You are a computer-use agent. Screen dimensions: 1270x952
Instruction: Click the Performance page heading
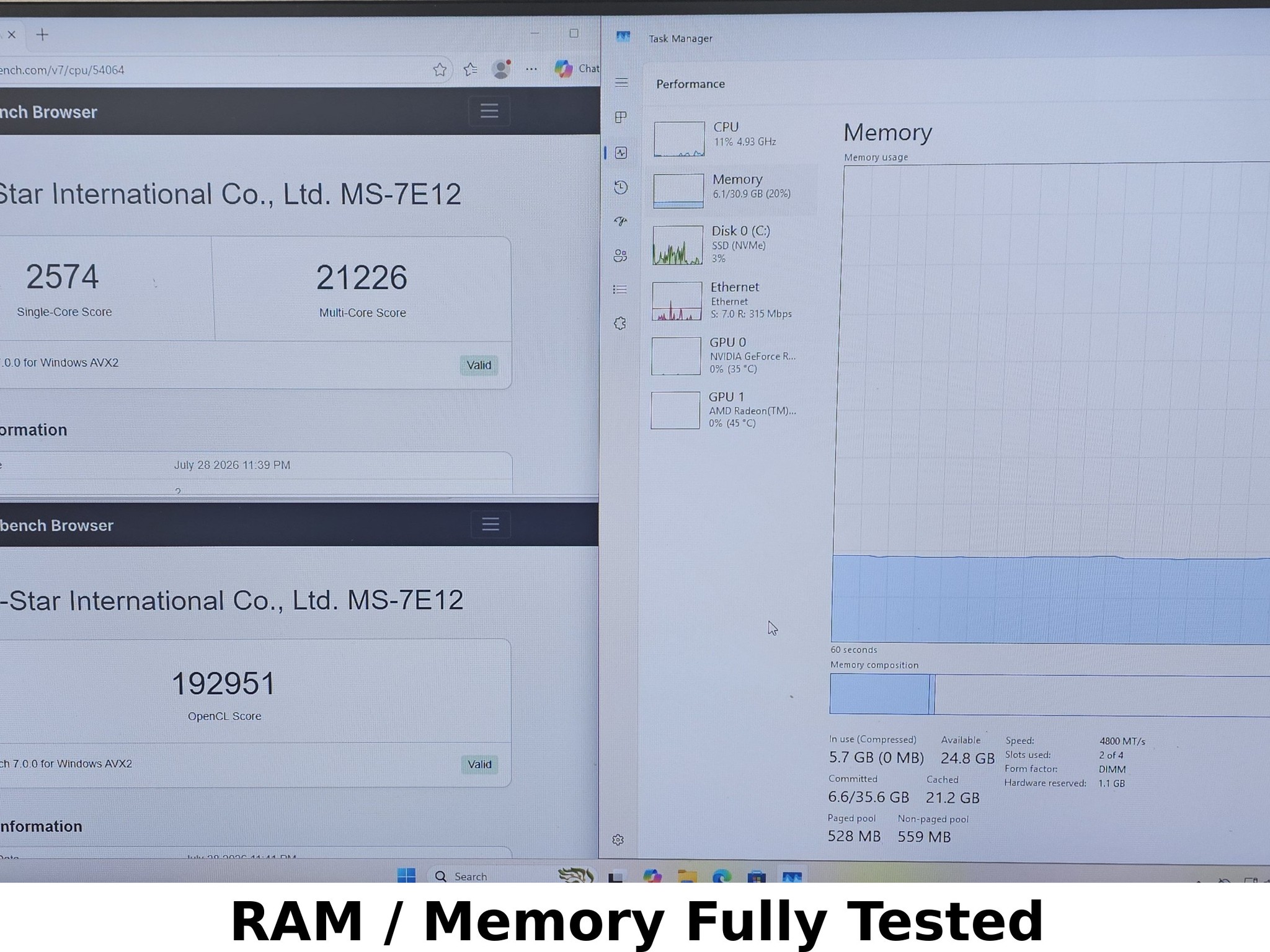(690, 84)
